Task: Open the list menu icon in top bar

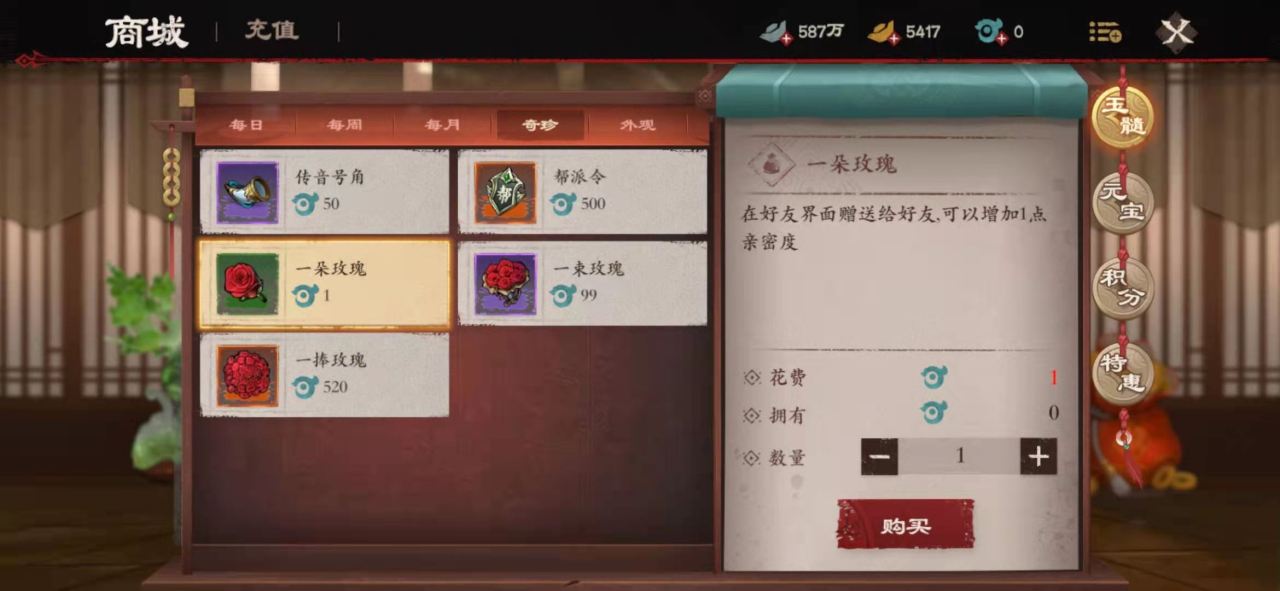Action: (x=1105, y=32)
